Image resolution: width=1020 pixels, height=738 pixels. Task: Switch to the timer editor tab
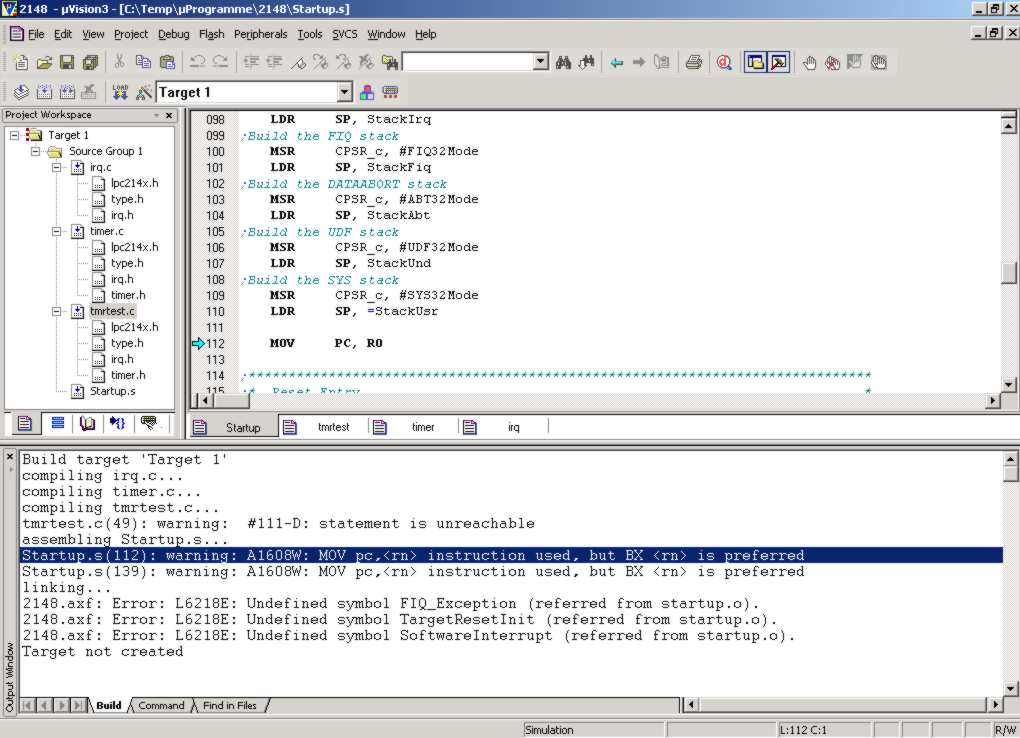pos(412,427)
